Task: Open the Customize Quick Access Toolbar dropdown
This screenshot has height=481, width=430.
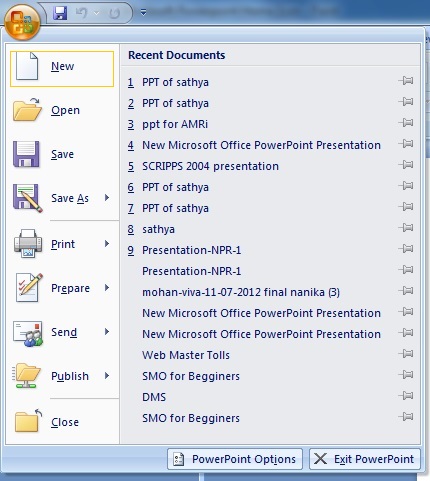Action: [143, 13]
